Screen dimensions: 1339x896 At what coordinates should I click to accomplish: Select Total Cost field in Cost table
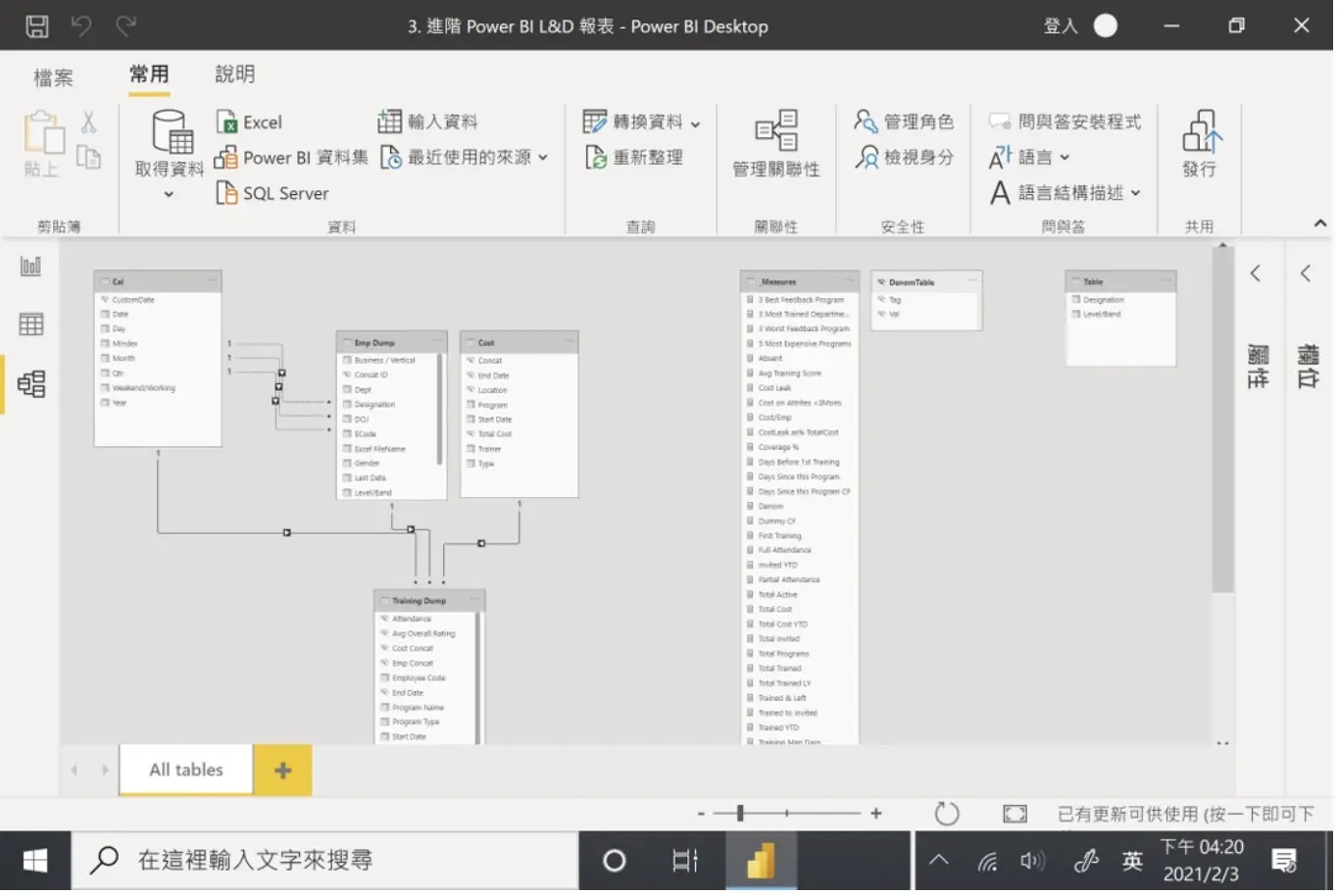point(494,434)
